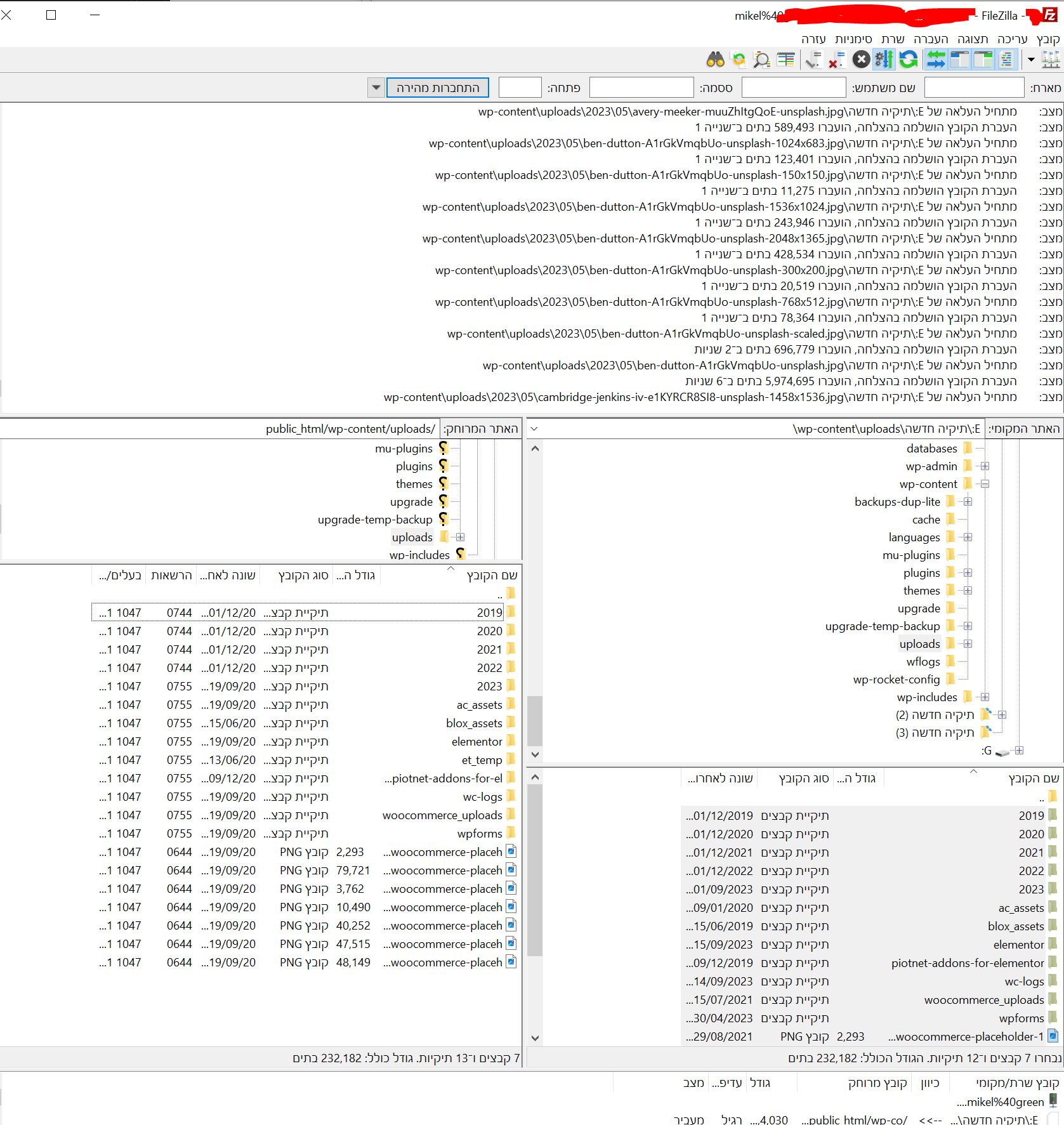This screenshot has width=1064, height=1125.
Task: Disconnect from the current server
Action: pos(836,60)
